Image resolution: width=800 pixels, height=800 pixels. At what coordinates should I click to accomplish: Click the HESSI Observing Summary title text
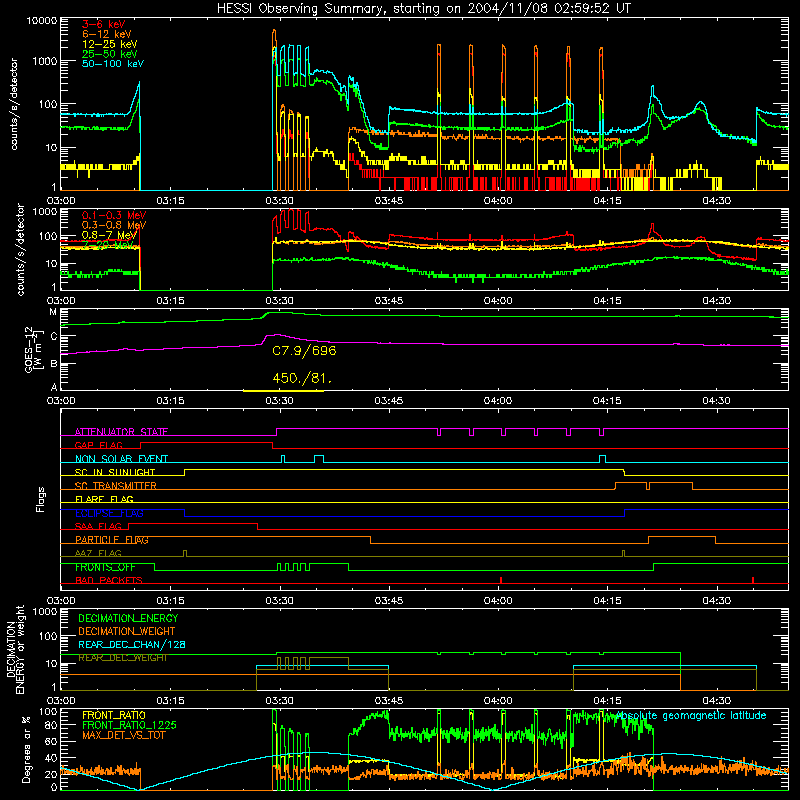tap(423, 9)
